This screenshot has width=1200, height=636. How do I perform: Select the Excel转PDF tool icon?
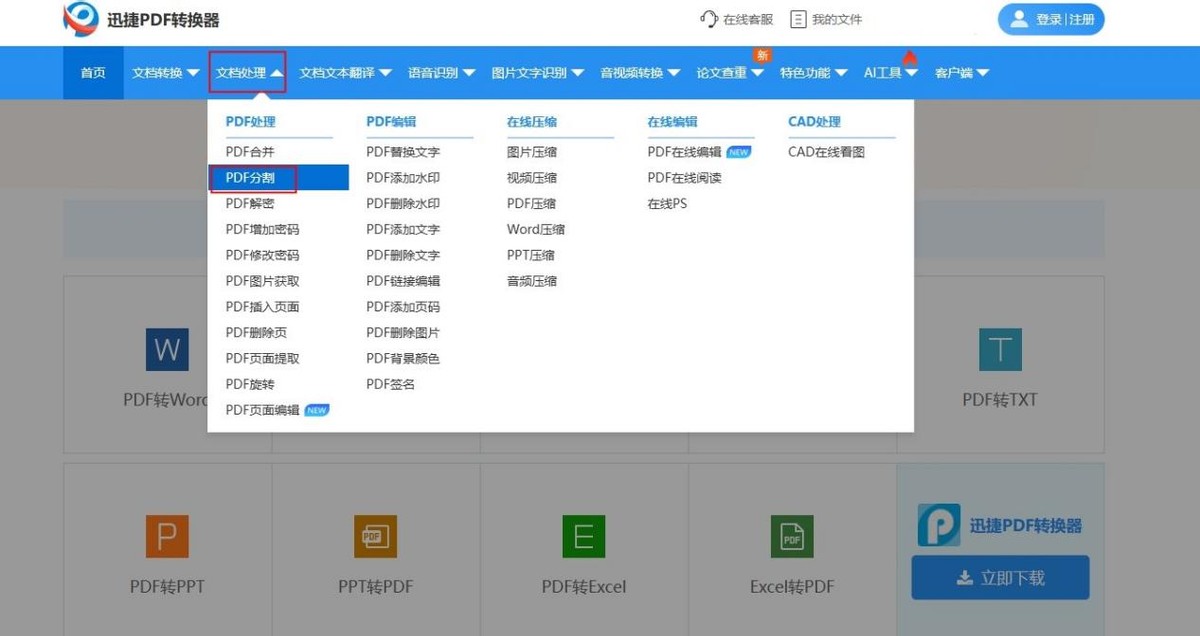791,536
